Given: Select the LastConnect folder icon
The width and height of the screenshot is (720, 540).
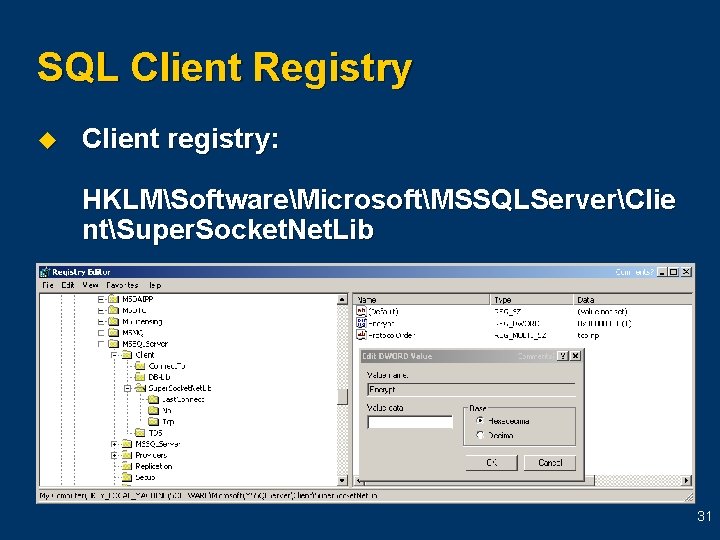Looking at the screenshot, I should (x=153, y=399).
